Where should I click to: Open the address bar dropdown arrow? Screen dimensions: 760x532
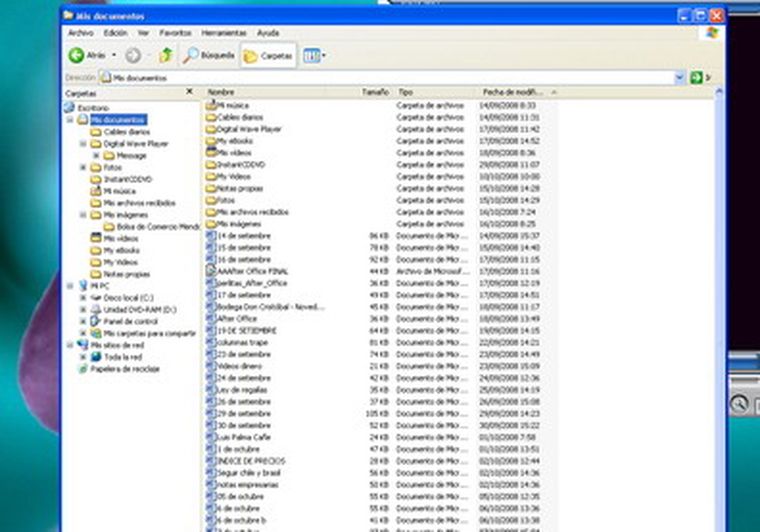click(679, 77)
